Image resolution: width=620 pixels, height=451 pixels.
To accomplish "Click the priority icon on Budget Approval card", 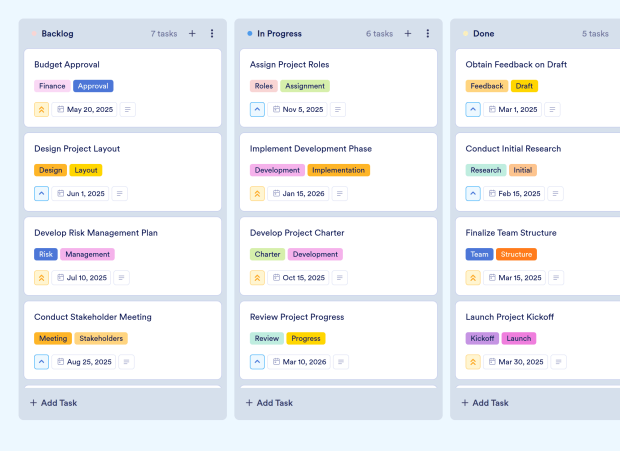I will tap(42, 109).
